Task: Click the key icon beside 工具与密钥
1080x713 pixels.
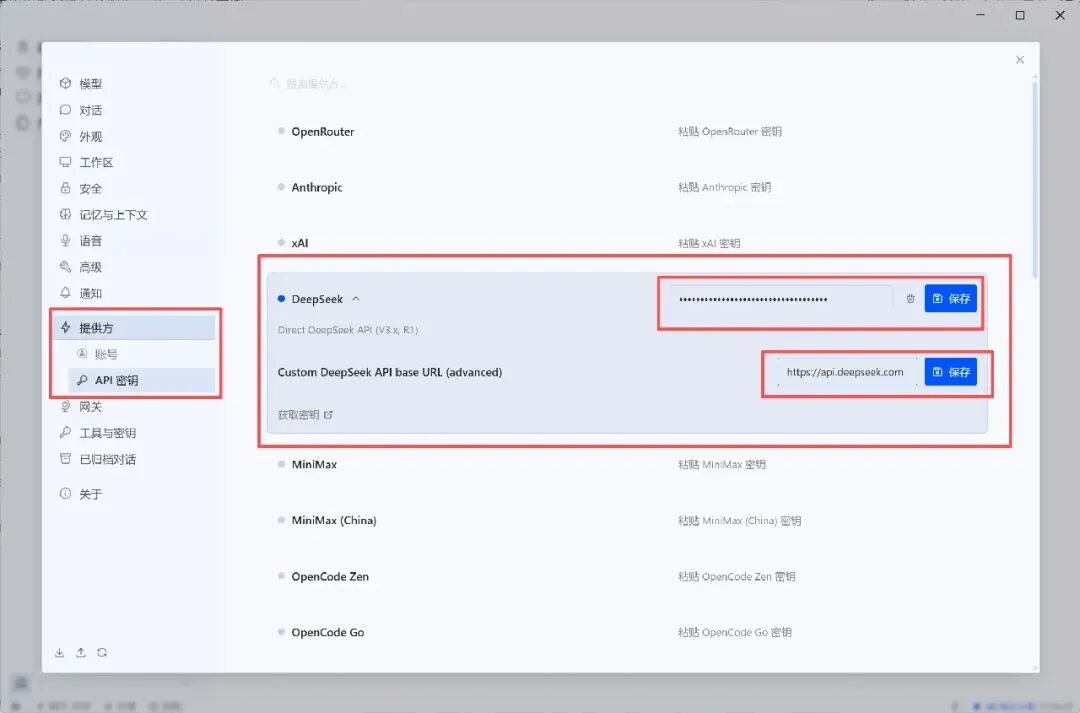Action: pos(65,433)
